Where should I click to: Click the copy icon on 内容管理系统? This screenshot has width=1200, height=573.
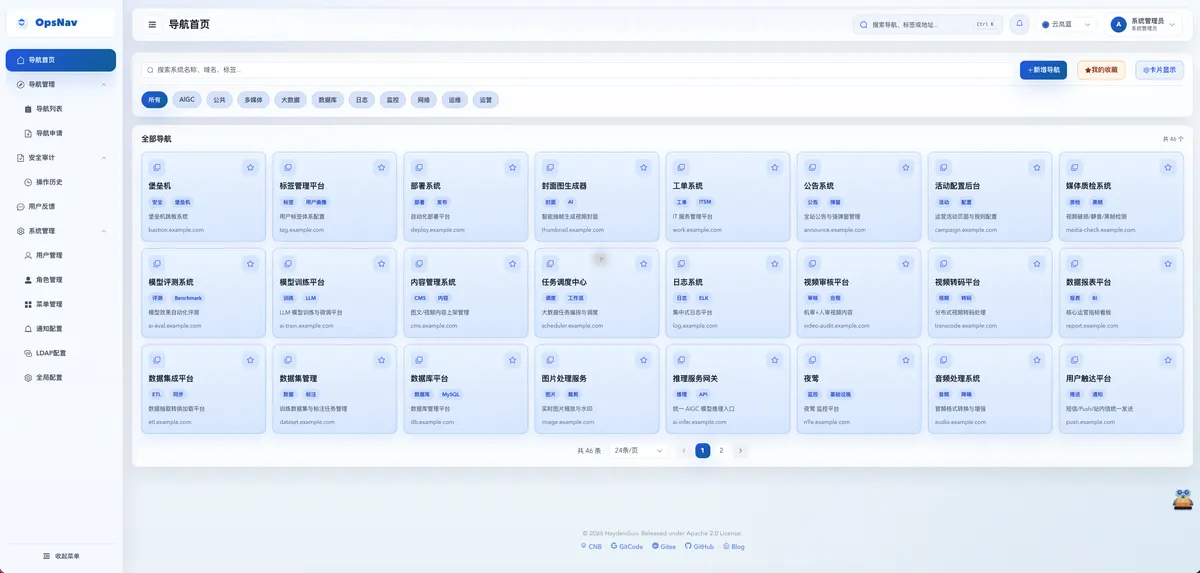click(419, 264)
